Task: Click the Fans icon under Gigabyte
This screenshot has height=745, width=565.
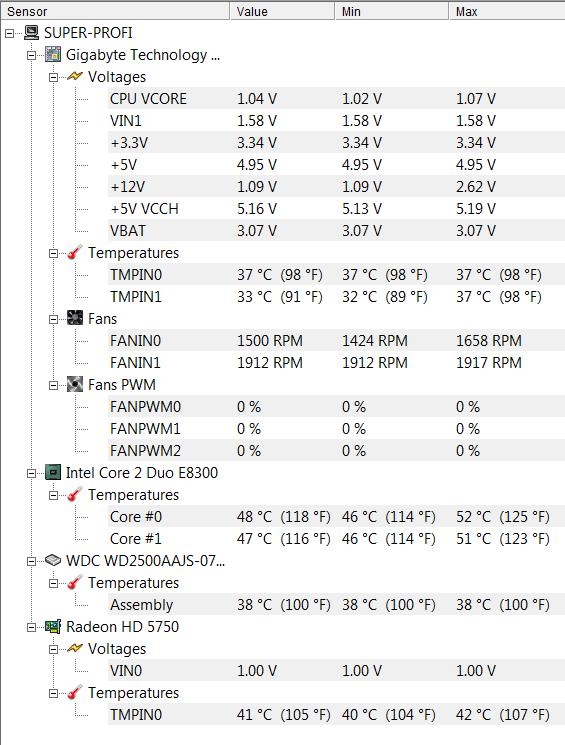Action: pyautogui.click(x=75, y=318)
